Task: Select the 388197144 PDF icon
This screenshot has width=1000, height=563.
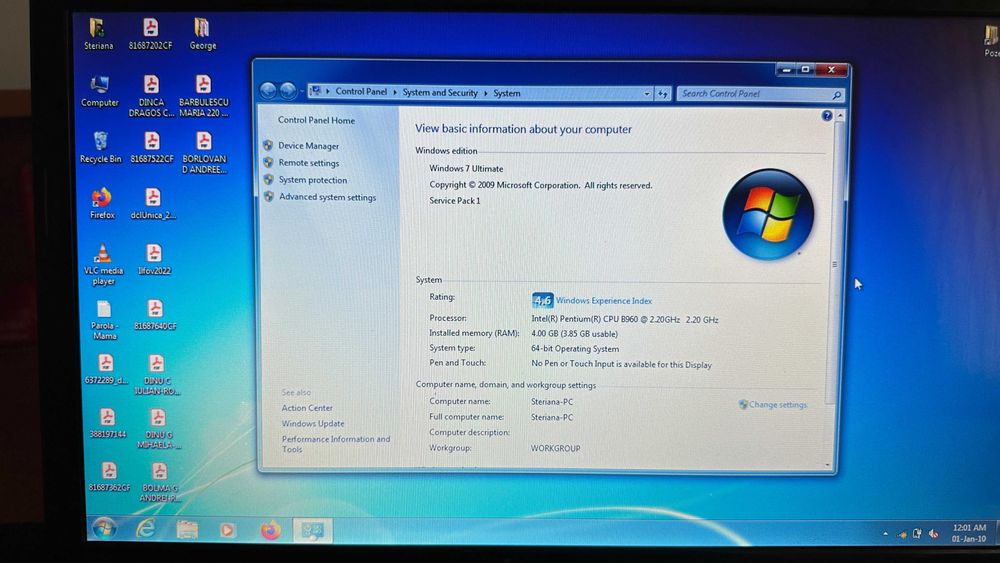Action: point(107,423)
